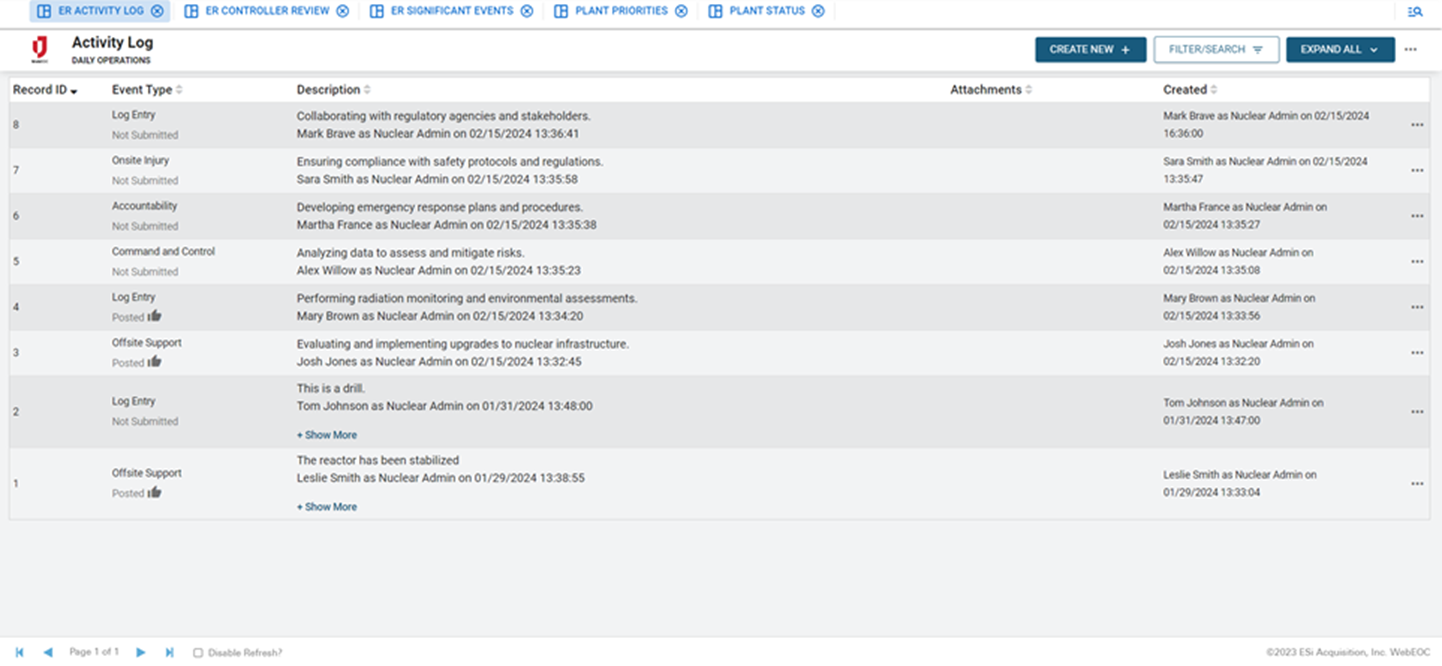The height and width of the screenshot is (666, 1442).
Task: Enable the Disable Refresh checkbox
Action: pyautogui.click(x=198, y=653)
